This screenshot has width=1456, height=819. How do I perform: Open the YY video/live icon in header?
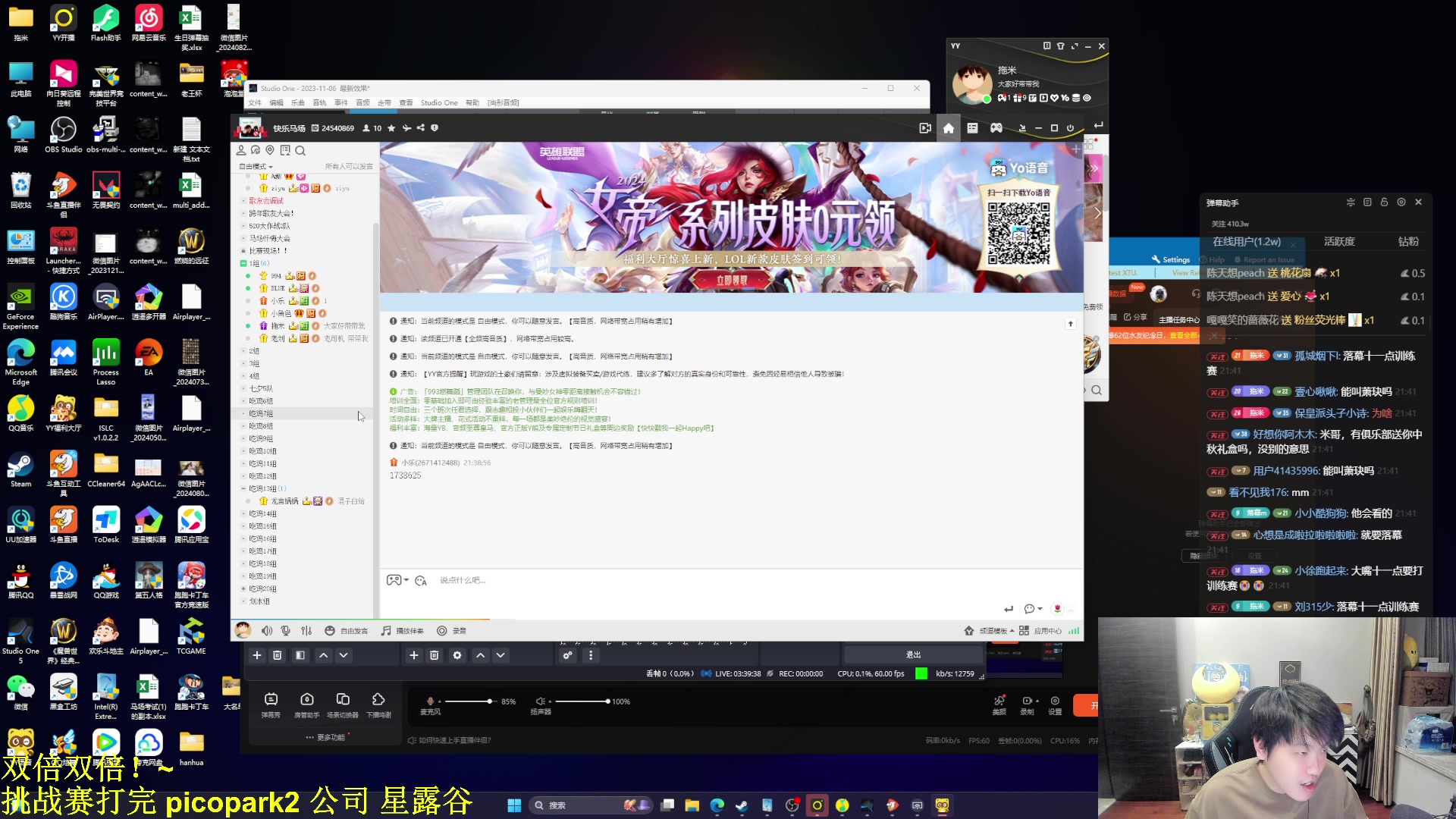tap(925, 128)
